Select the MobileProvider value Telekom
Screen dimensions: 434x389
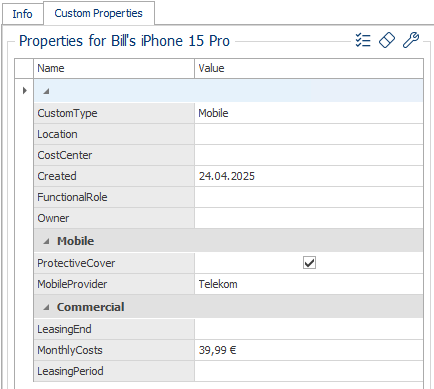[218, 284]
